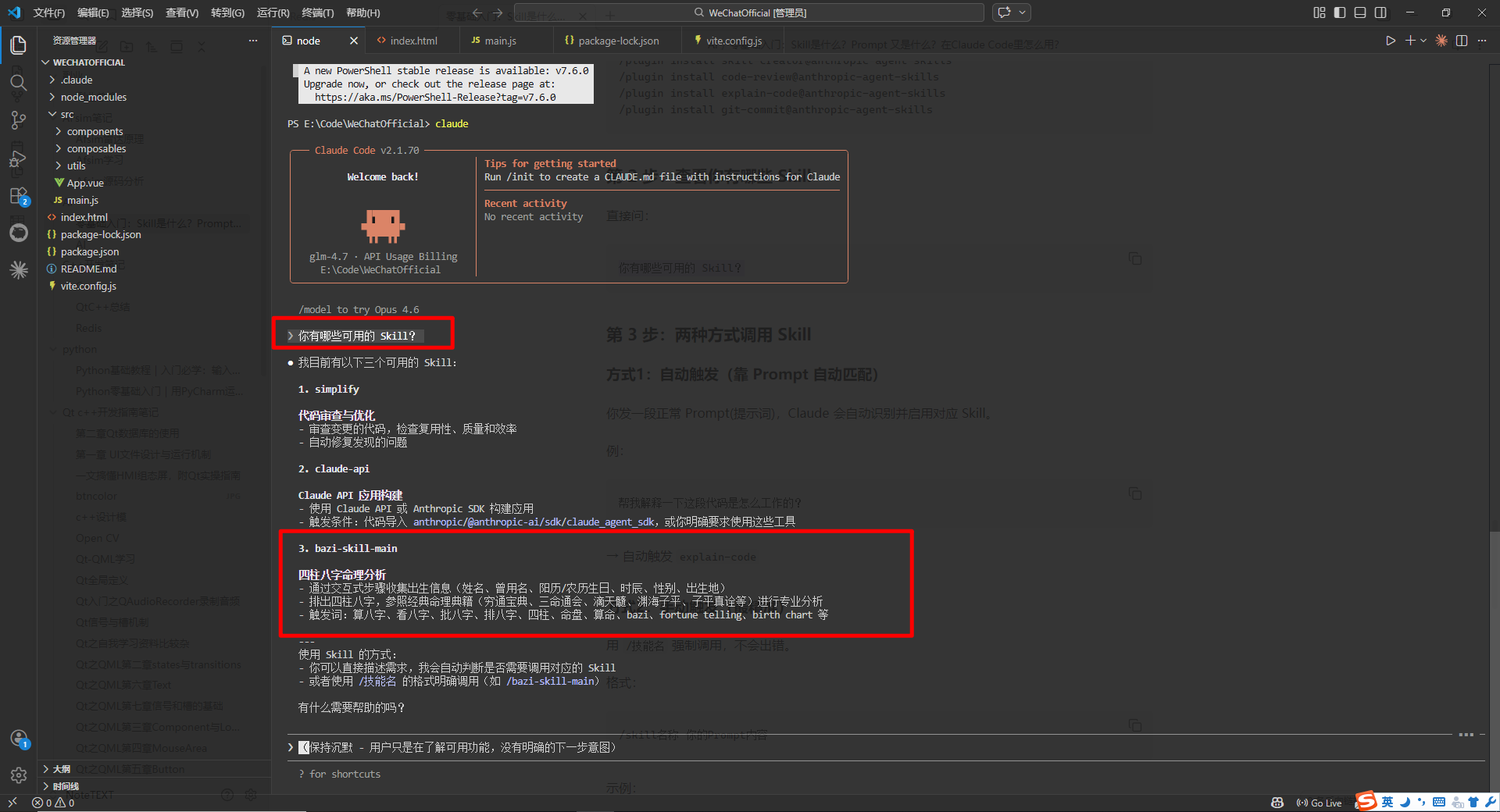Open the PowerShell release URL link
The width and height of the screenshot is (1500, 812).
pos(435,98)
